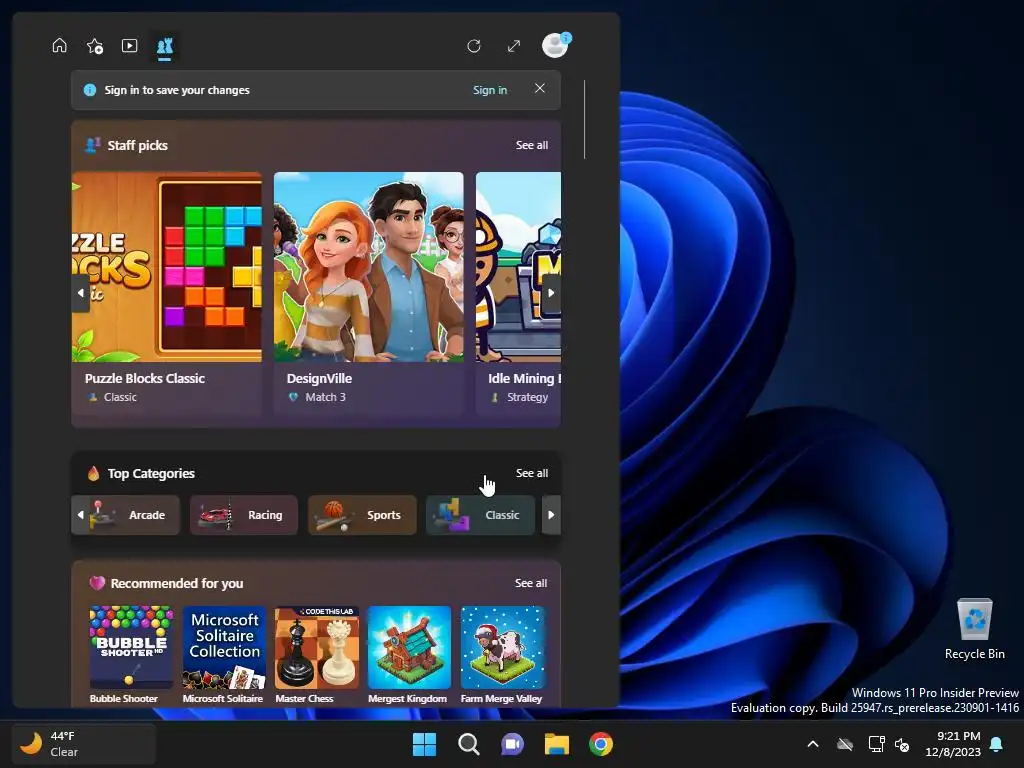
Task: Show hidden system tray icons
Action: click(x=813, y=744)
